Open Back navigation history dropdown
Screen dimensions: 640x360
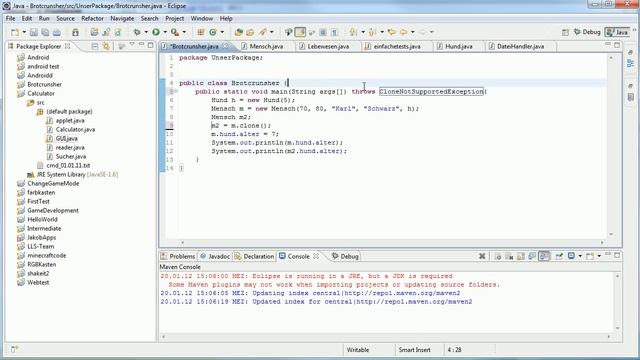[x=413, y=32]
